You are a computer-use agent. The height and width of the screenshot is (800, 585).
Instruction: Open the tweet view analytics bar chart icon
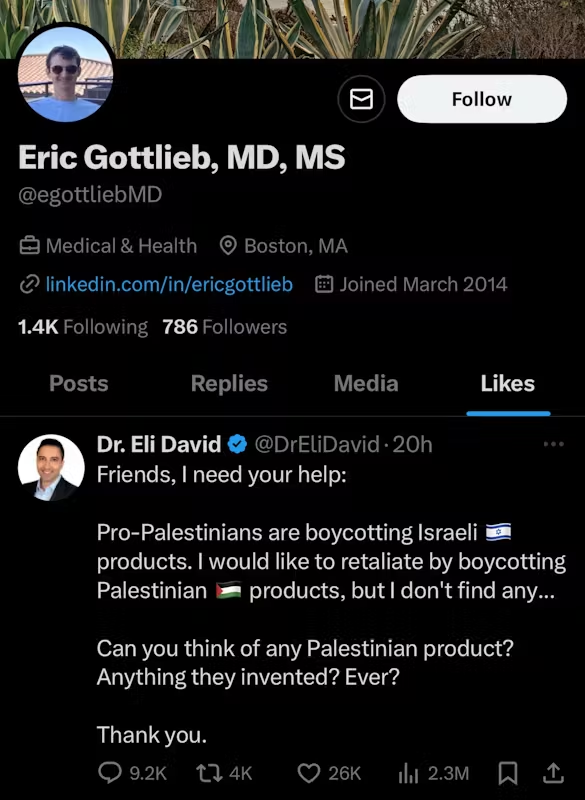(410, 772)
